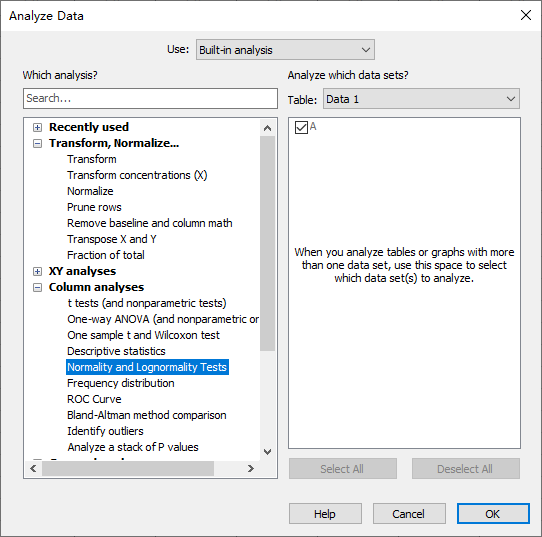Select ROC Curve
The width and height of the screenshot is (542, 537).
[94, 399]
